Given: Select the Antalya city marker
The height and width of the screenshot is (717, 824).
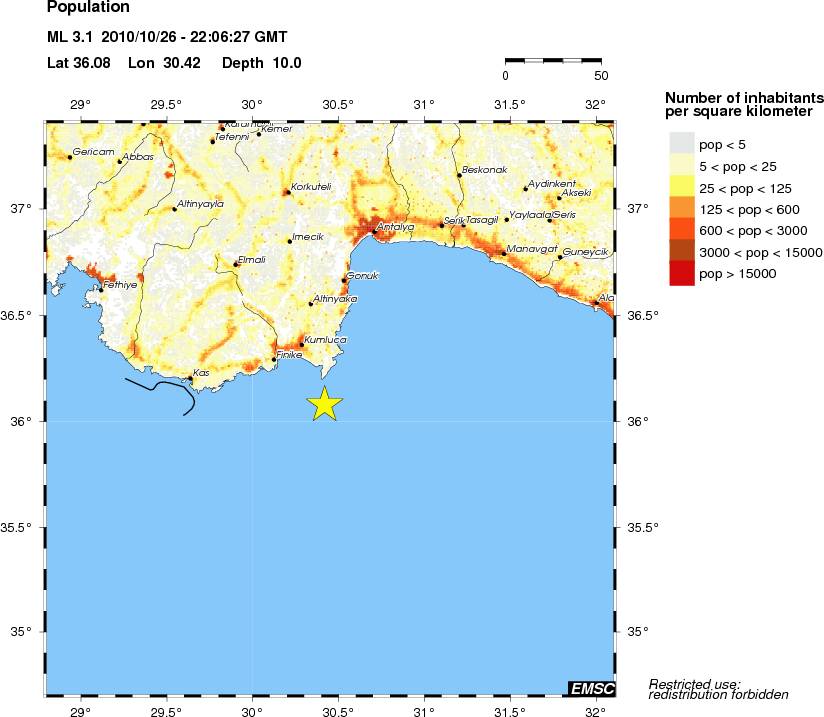Looking at the screenshot, I should click(375, 232).
